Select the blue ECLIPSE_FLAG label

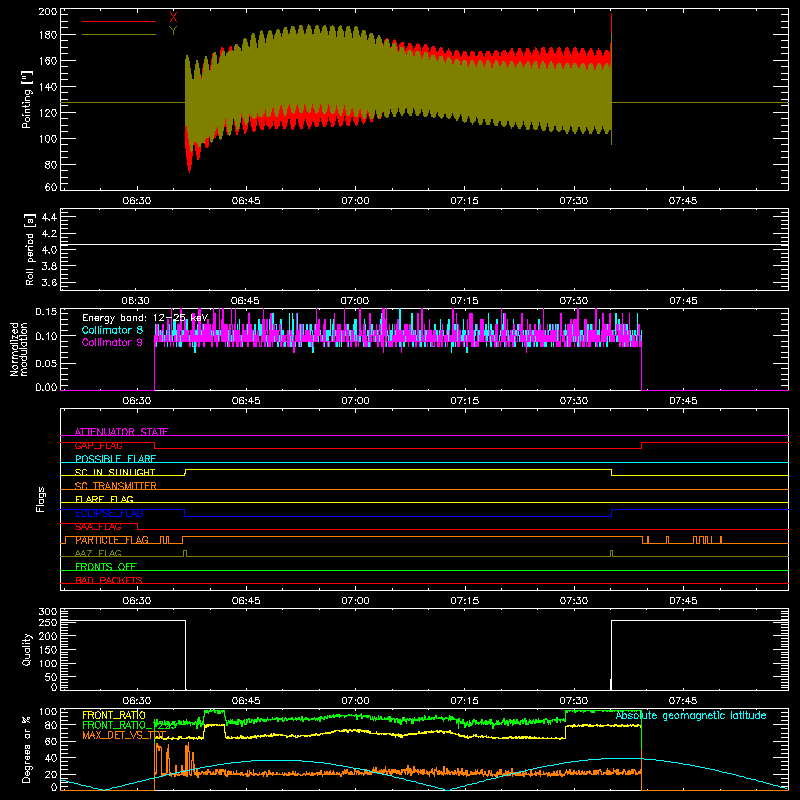[x=109, y=513]
